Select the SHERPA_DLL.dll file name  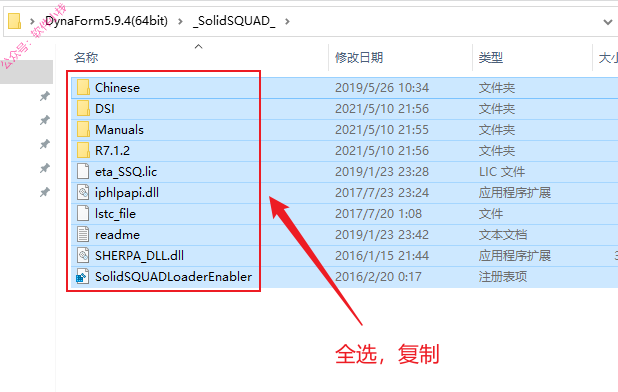coord(140,255)
